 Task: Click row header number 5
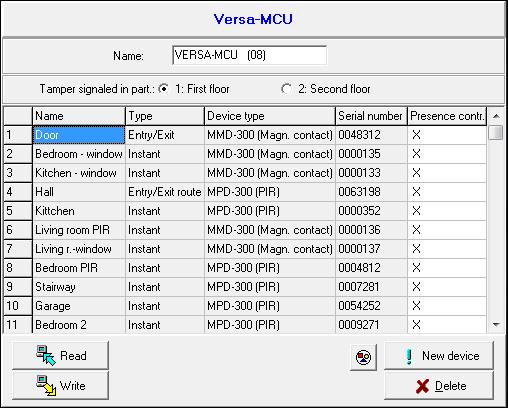(18, 211)
